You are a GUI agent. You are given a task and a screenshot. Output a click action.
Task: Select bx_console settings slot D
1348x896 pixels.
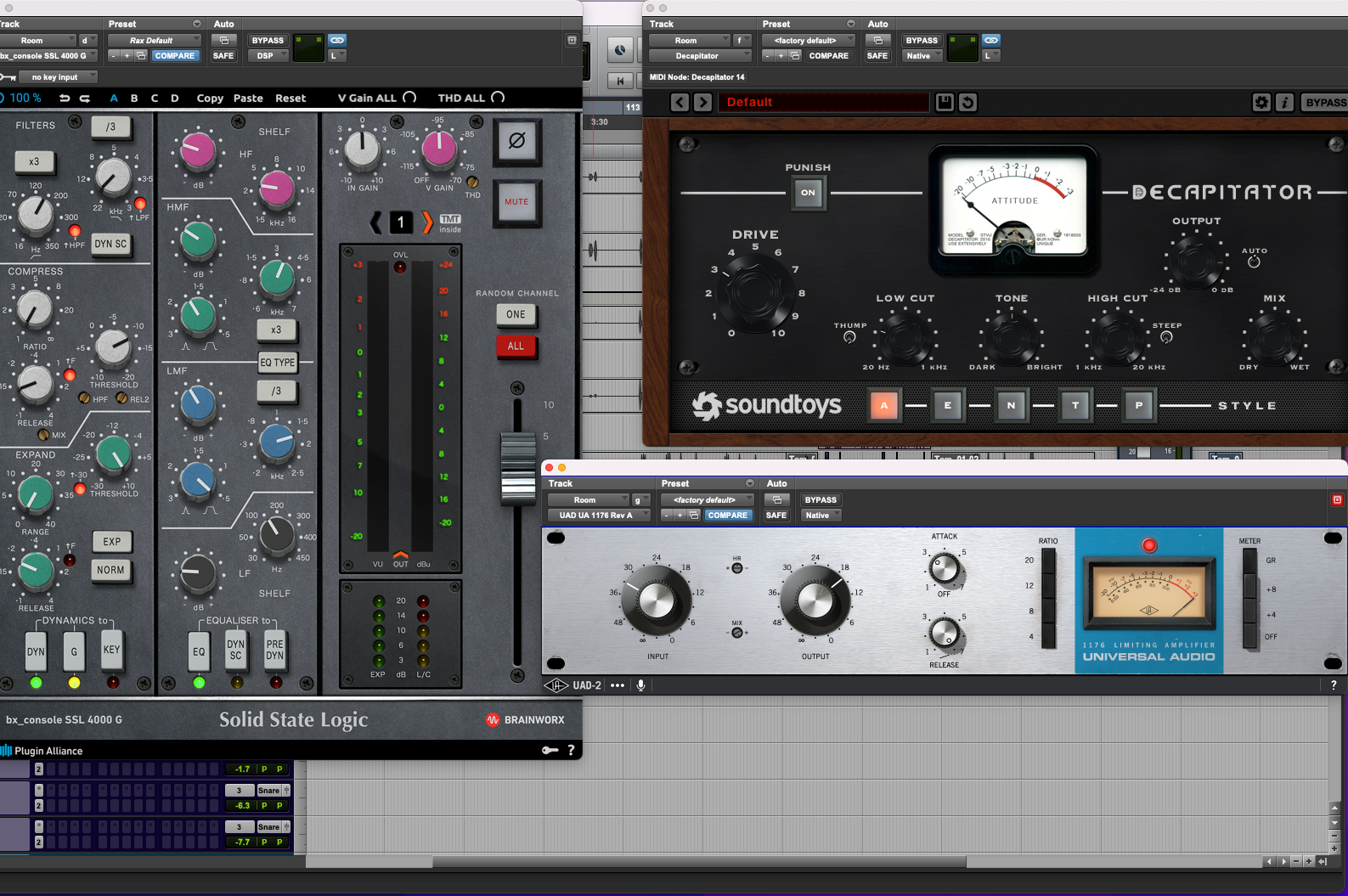175,98
